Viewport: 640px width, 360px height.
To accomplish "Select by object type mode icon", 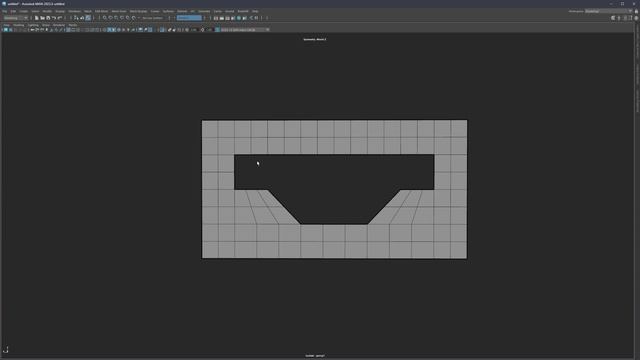I will click(x=82, y=18).
